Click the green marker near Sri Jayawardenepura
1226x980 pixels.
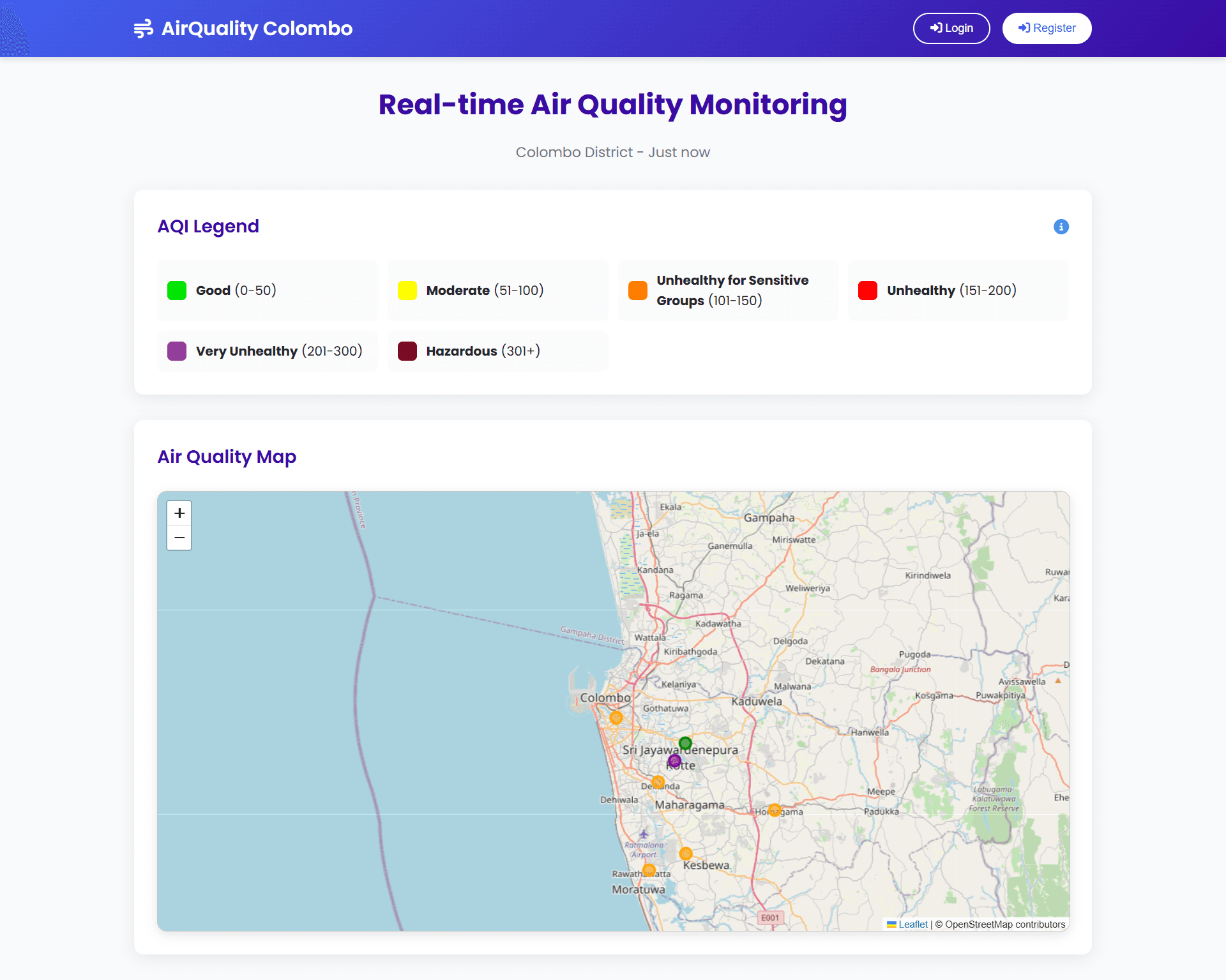(x=685, y=743)
